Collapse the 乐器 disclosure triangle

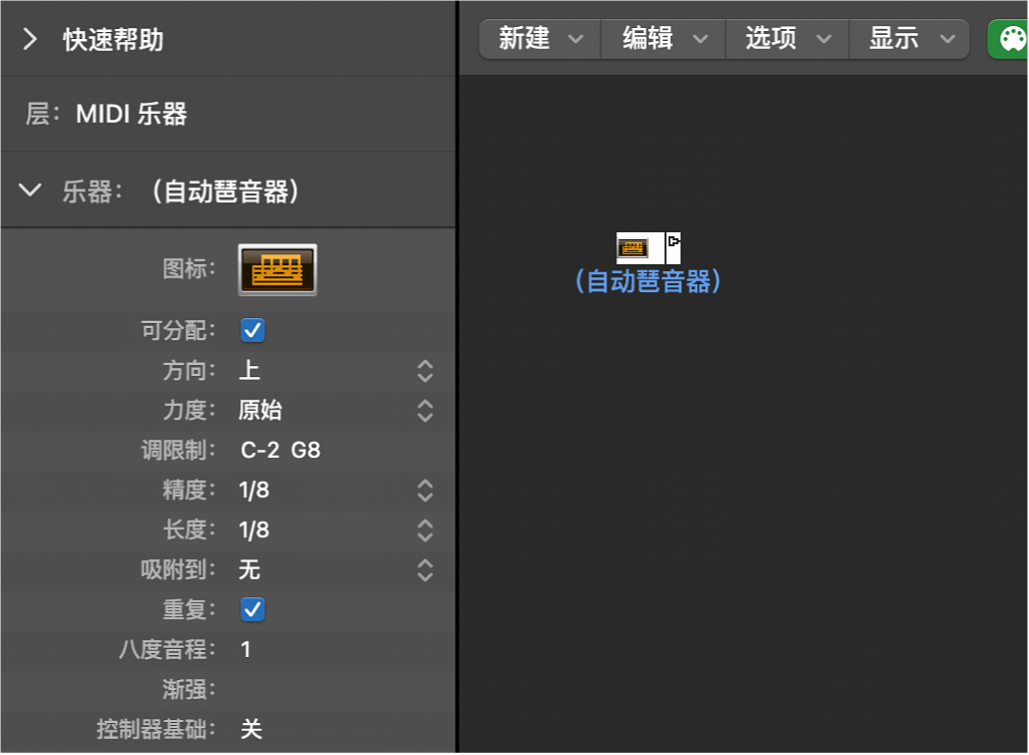pyautogui.click(x=29, y=189)
